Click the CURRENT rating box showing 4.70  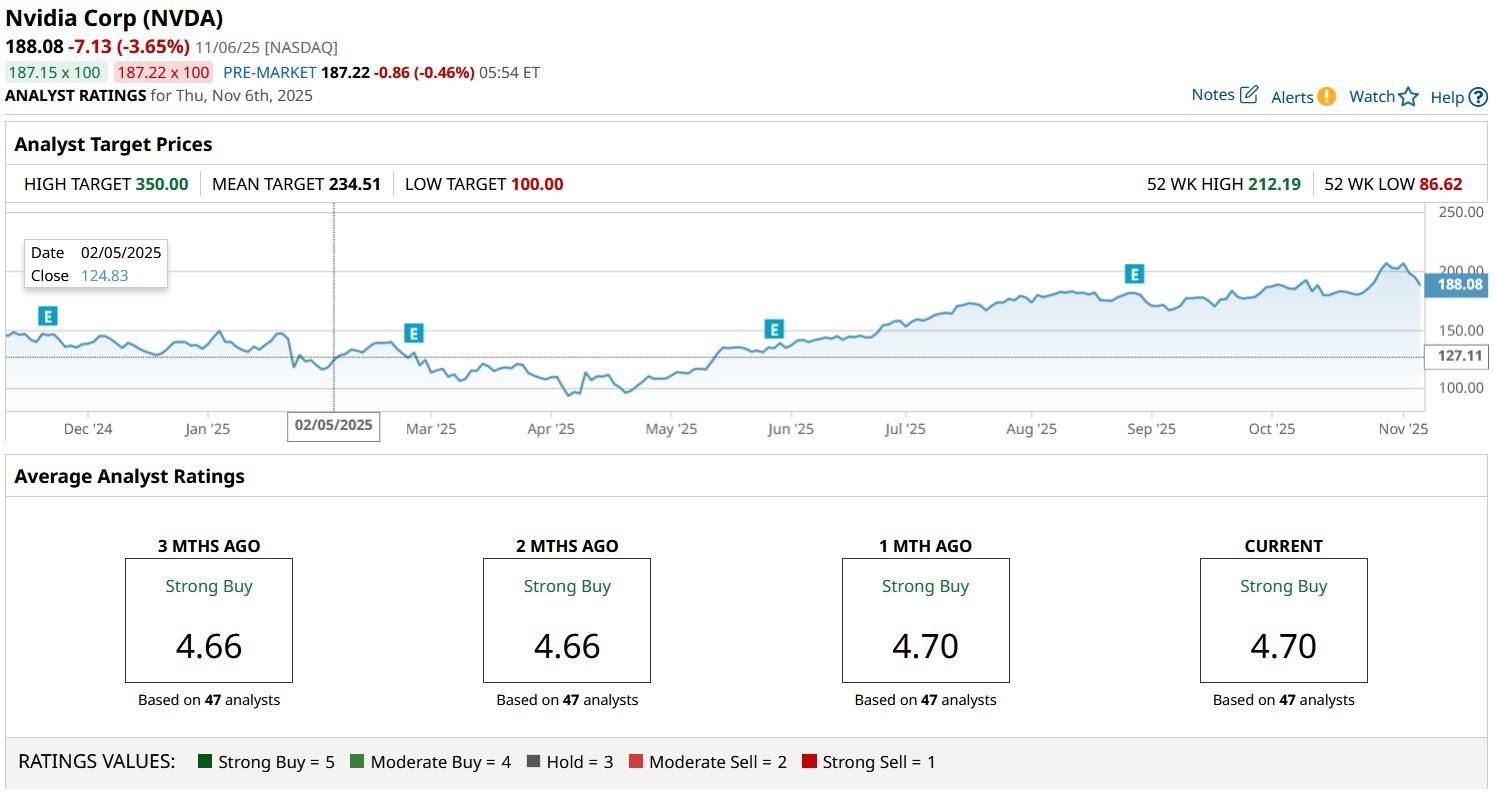[x=1283, y=620]
